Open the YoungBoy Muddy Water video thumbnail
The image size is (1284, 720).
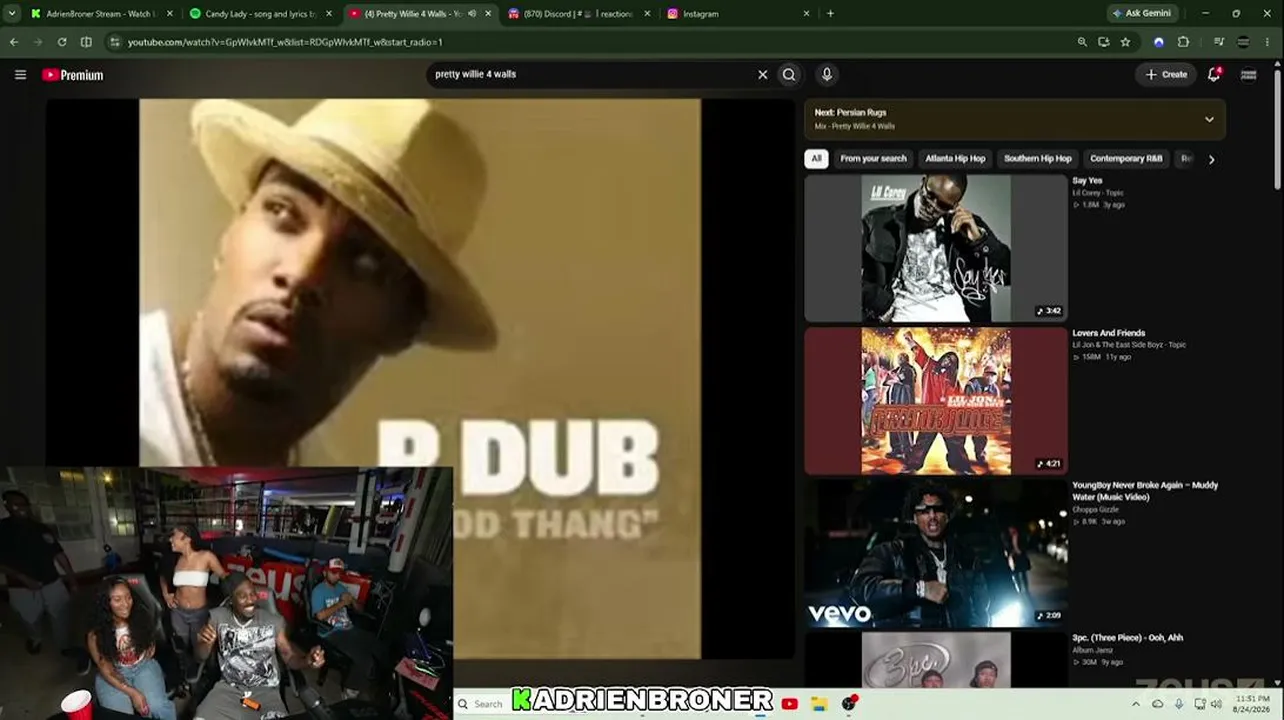(936, 553)
